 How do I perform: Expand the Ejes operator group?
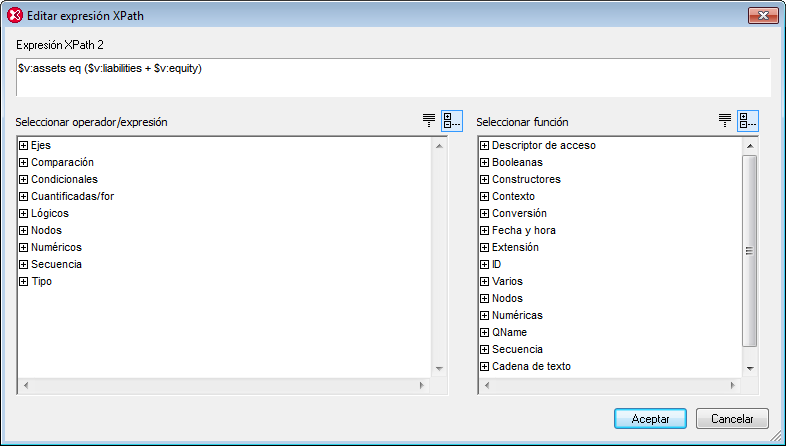click(x=24, y=146)
